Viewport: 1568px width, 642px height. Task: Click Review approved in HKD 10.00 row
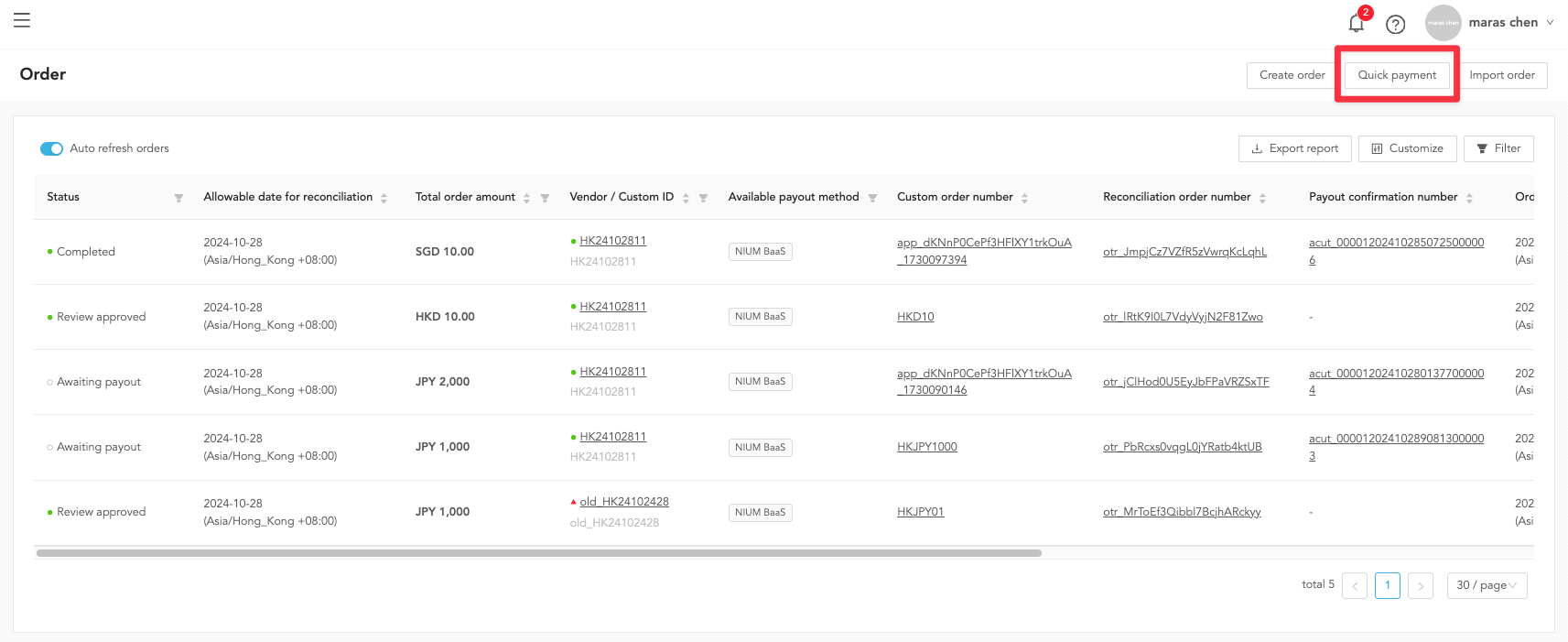tap(102, 317)
